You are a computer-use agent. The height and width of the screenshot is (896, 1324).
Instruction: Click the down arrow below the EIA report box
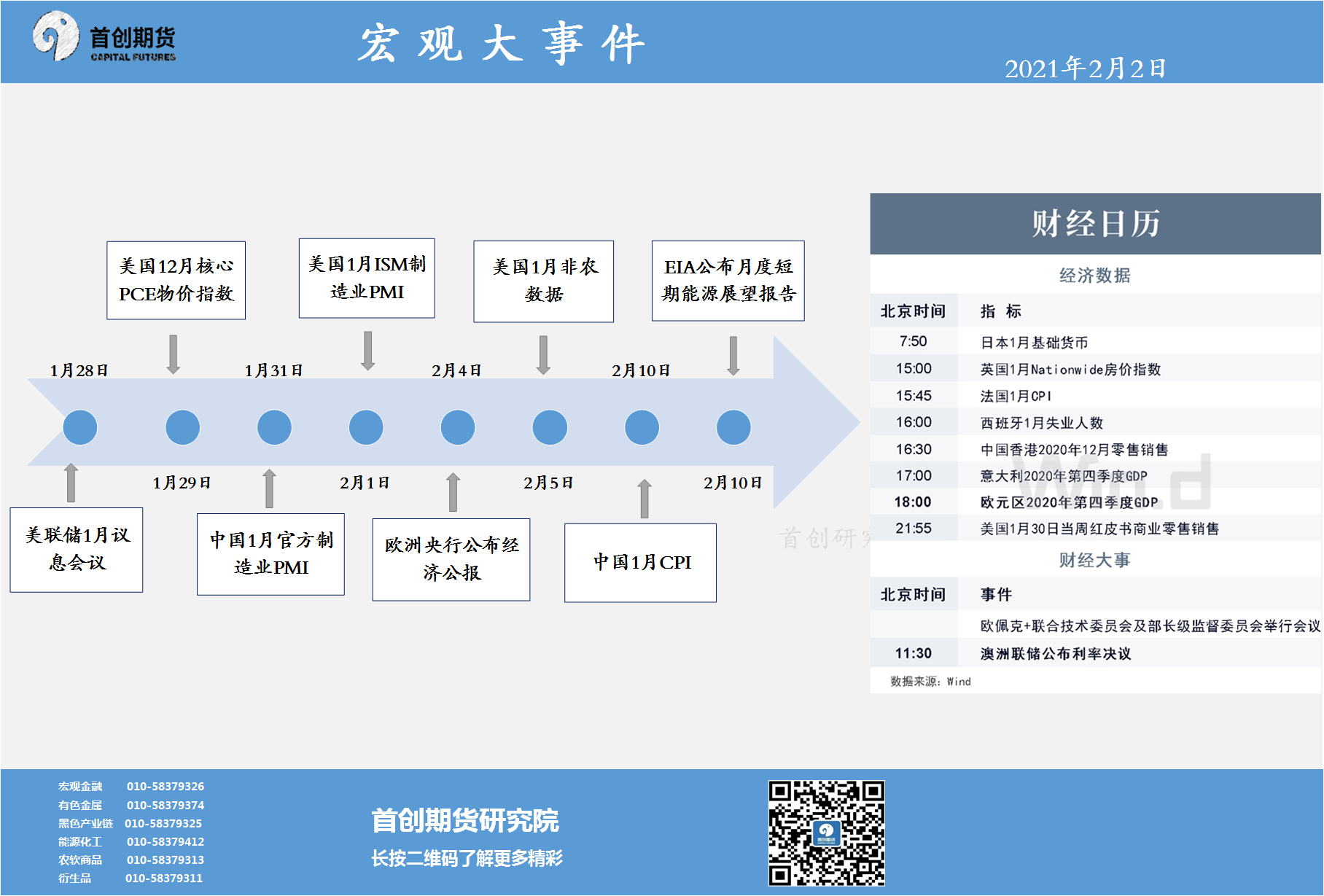point(733,355)
